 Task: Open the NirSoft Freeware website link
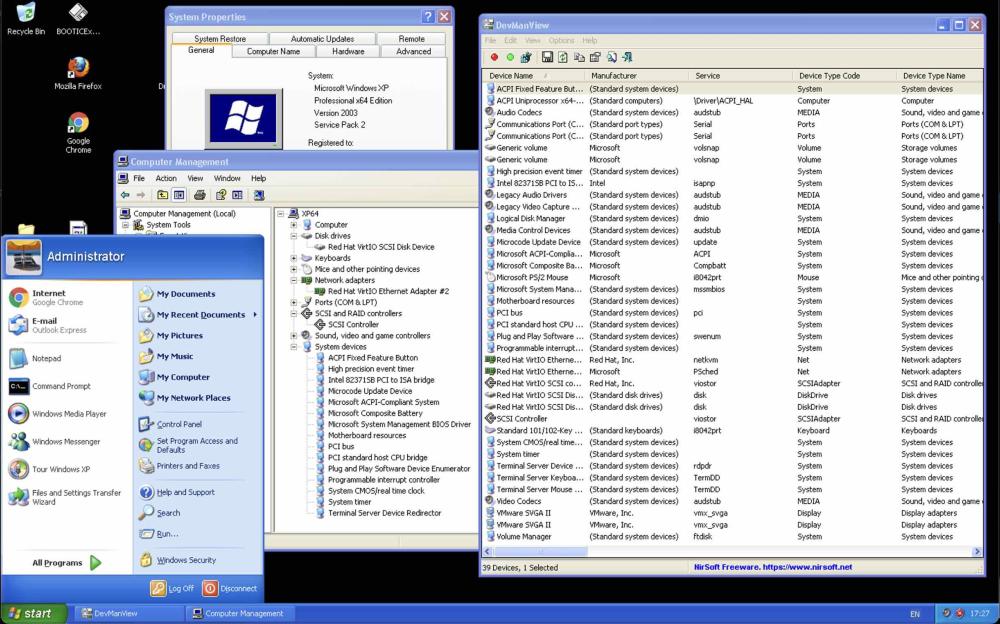point(773,567)
